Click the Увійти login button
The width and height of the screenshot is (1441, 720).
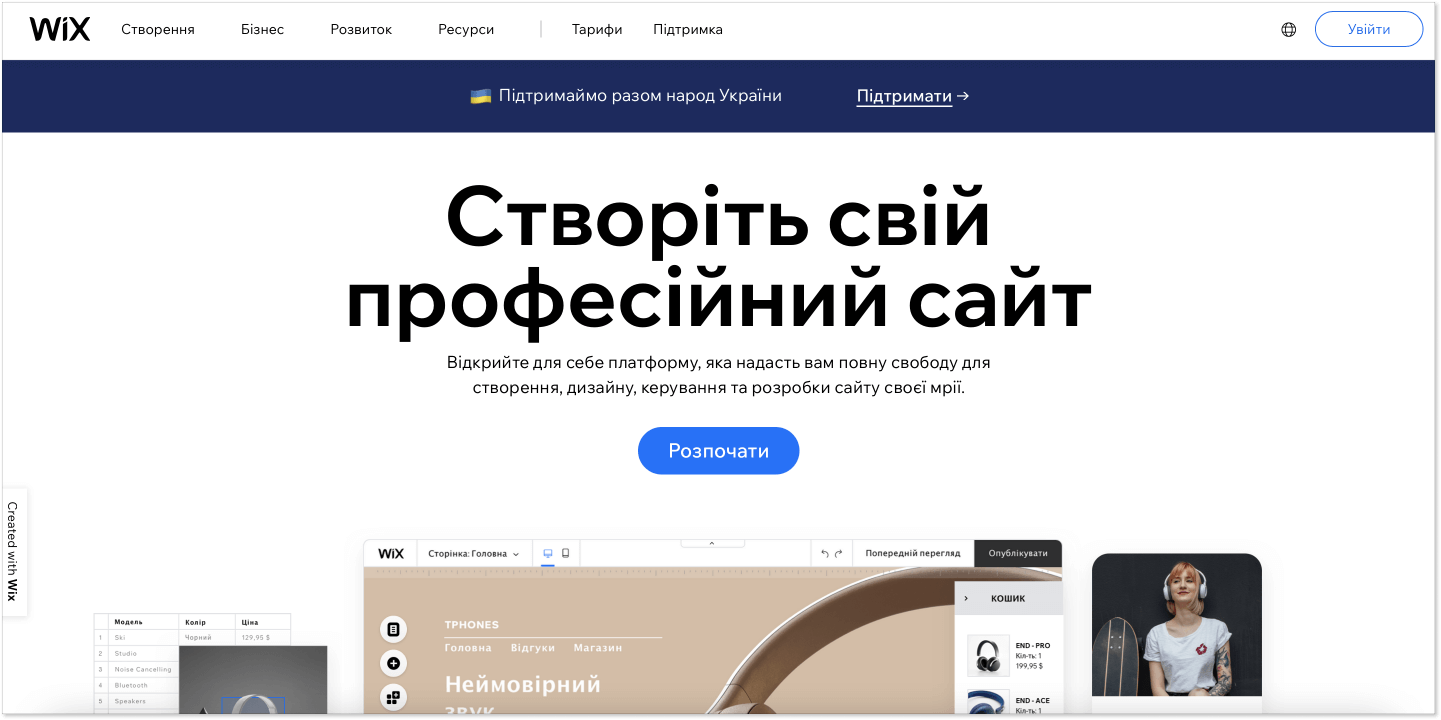[x=1368, y=30]
